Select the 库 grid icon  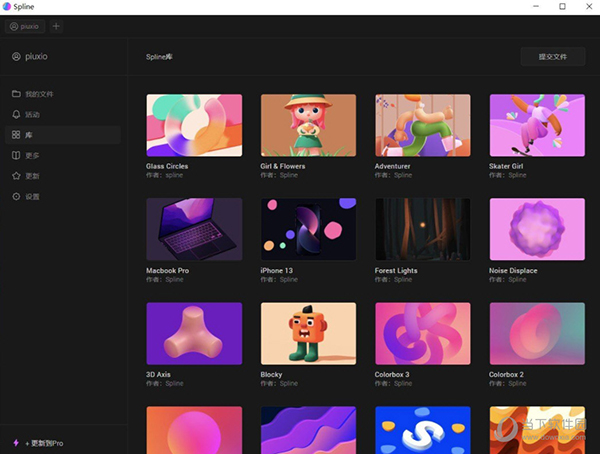point(16,135)
